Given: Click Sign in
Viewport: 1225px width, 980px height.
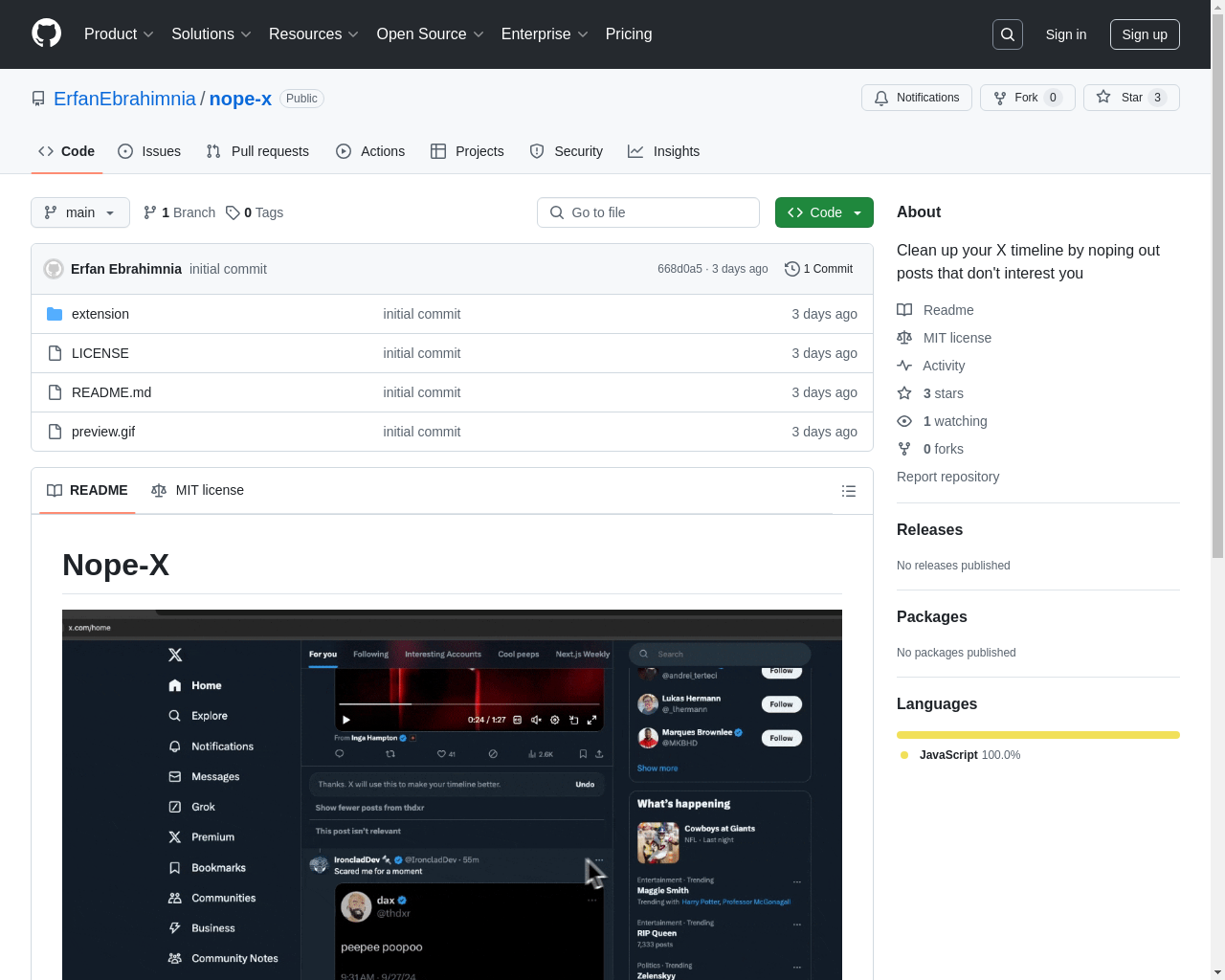Looking at the screenshot, I should pyautogui.click(x=1066, y=34).
